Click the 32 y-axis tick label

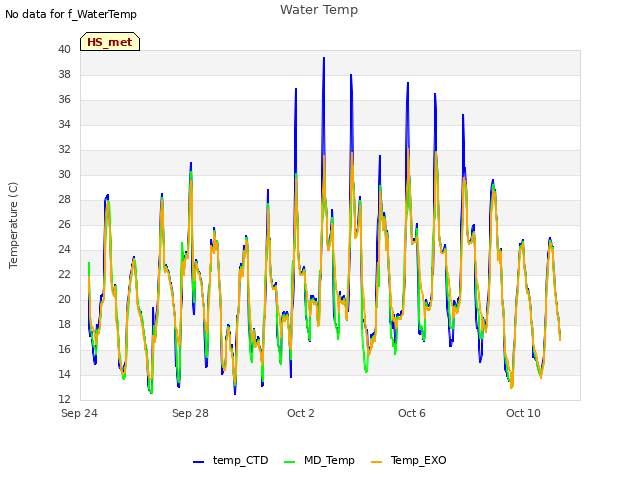pyautogui.click(x=64, y=149)
